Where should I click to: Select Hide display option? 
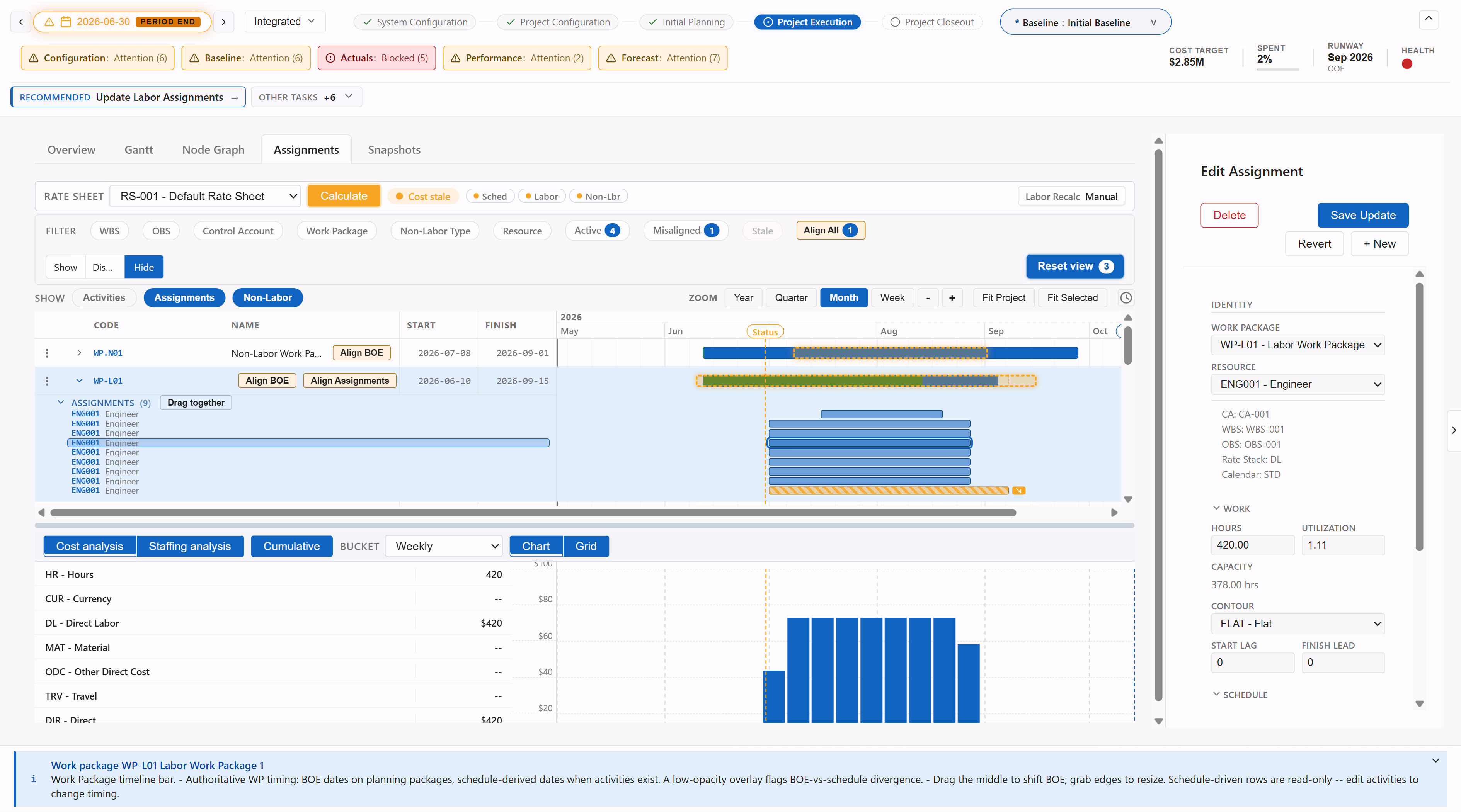coord(143,267)
